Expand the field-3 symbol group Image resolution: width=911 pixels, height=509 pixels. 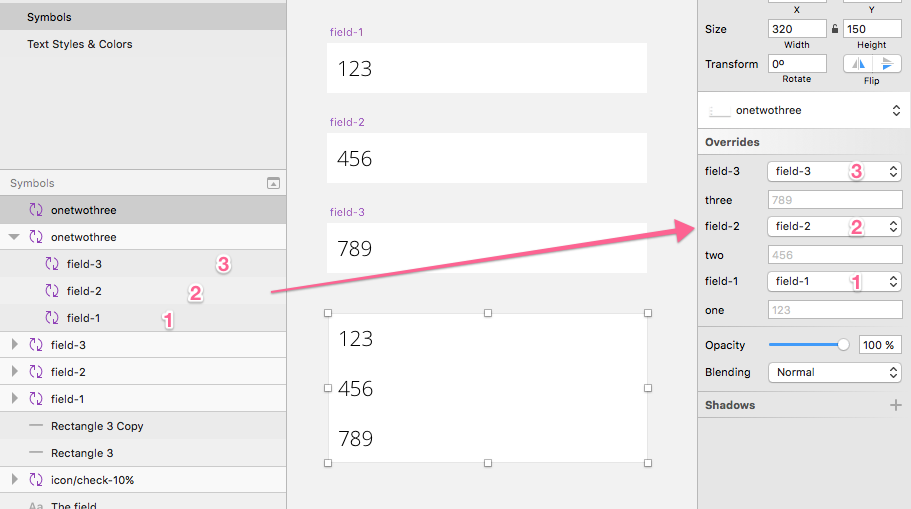(x=14, y=345)
